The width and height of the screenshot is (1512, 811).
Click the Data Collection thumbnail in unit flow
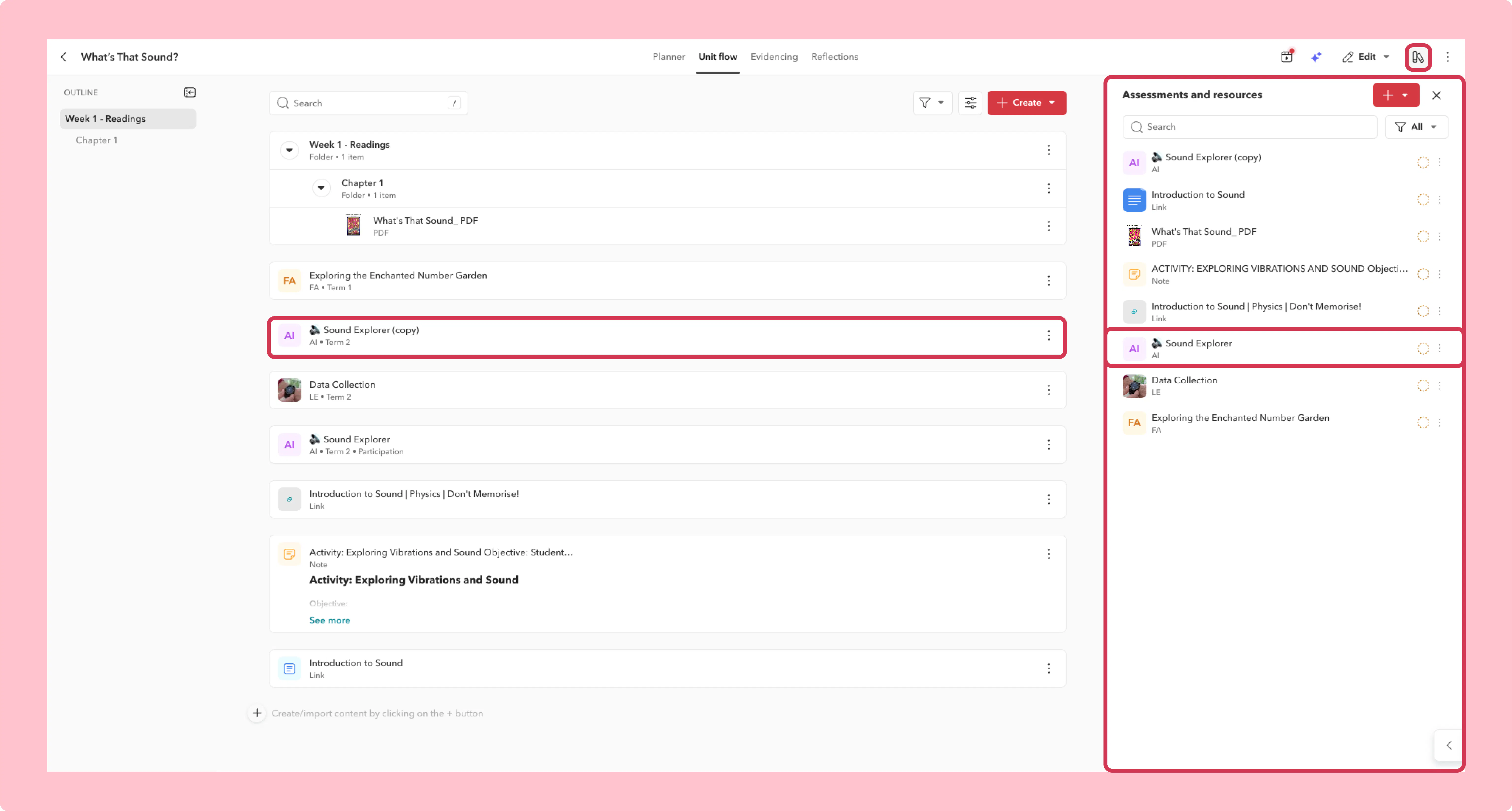click(x=289, y=390)
